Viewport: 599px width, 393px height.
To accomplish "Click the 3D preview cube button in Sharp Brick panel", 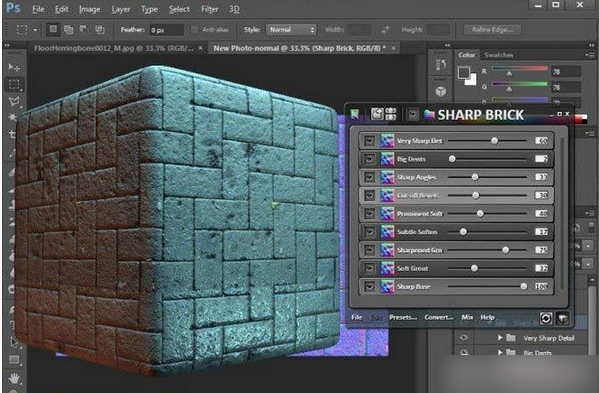I will (x=562, y=318).
